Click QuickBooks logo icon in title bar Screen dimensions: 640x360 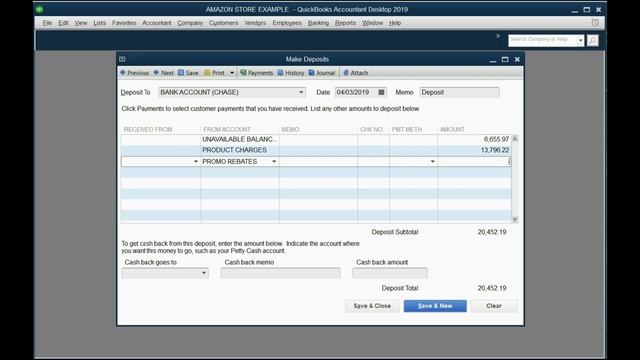(x=40, y=9)
